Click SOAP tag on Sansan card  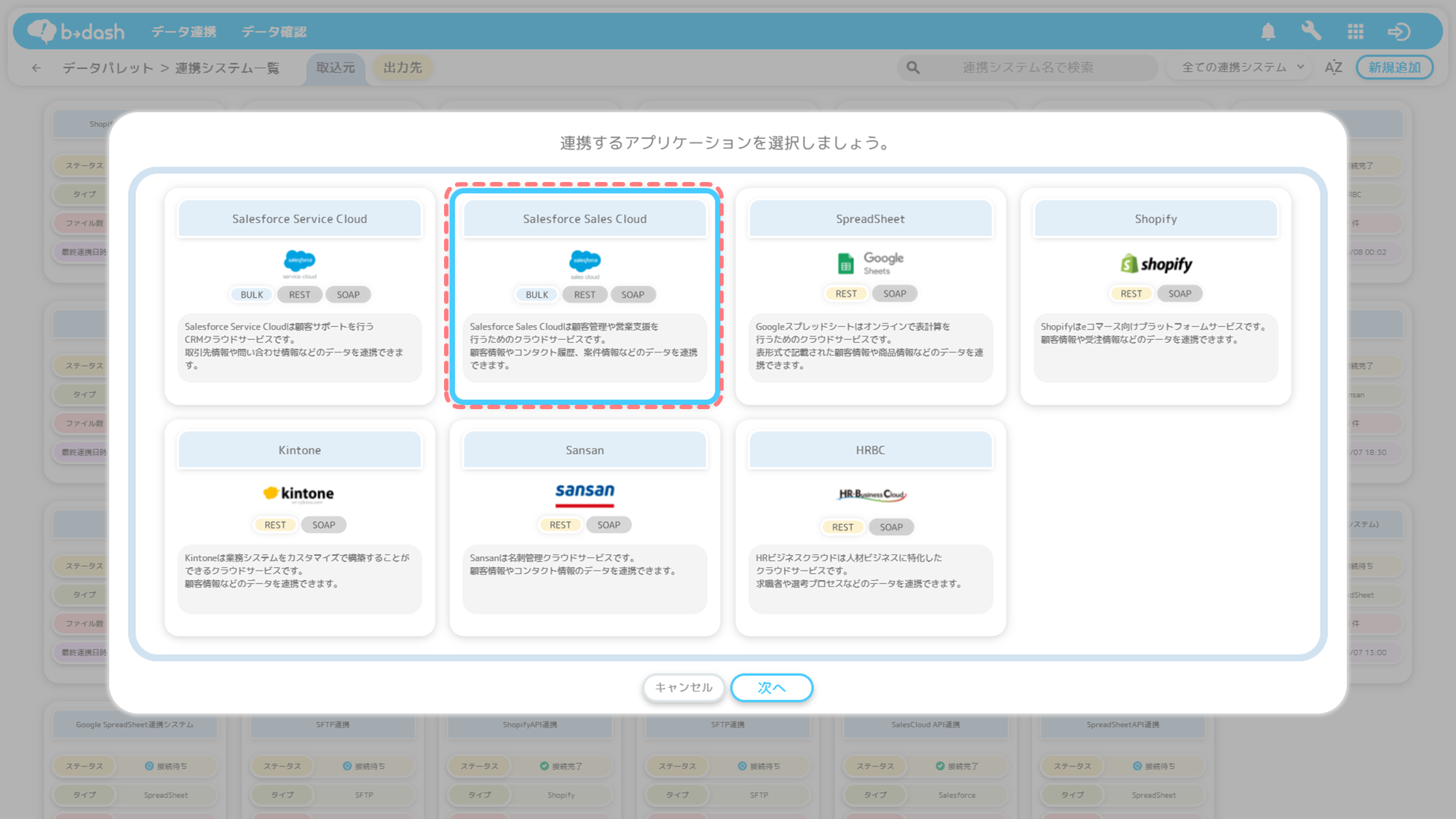tap(609, 525)
